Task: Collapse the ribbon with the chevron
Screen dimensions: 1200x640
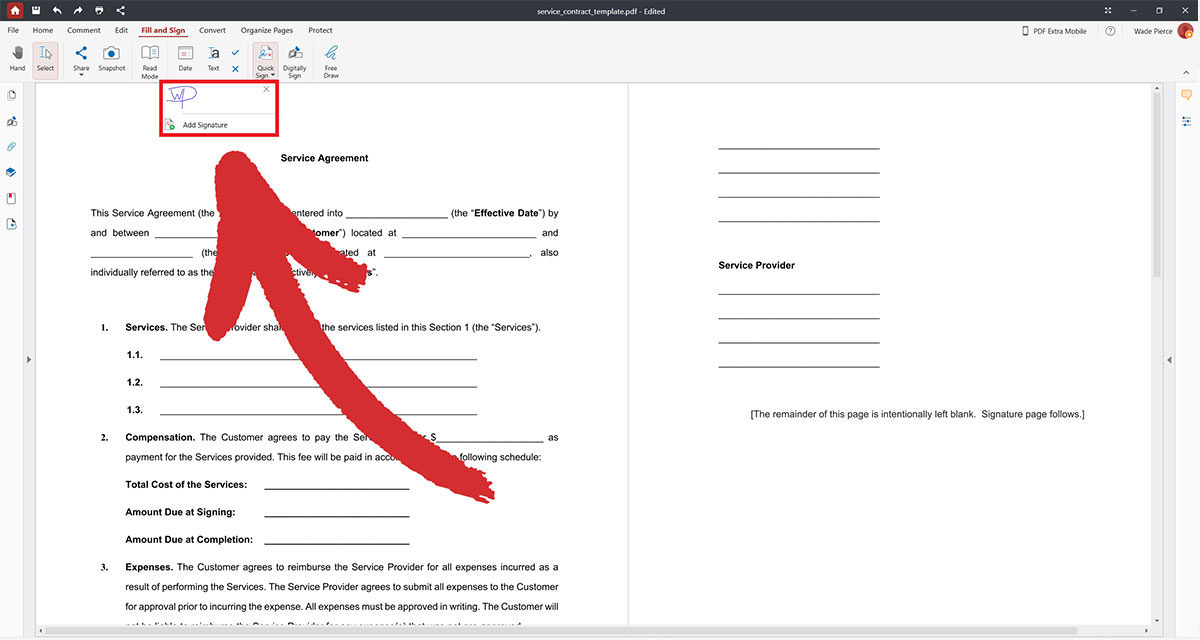Action: (1186, 71)
